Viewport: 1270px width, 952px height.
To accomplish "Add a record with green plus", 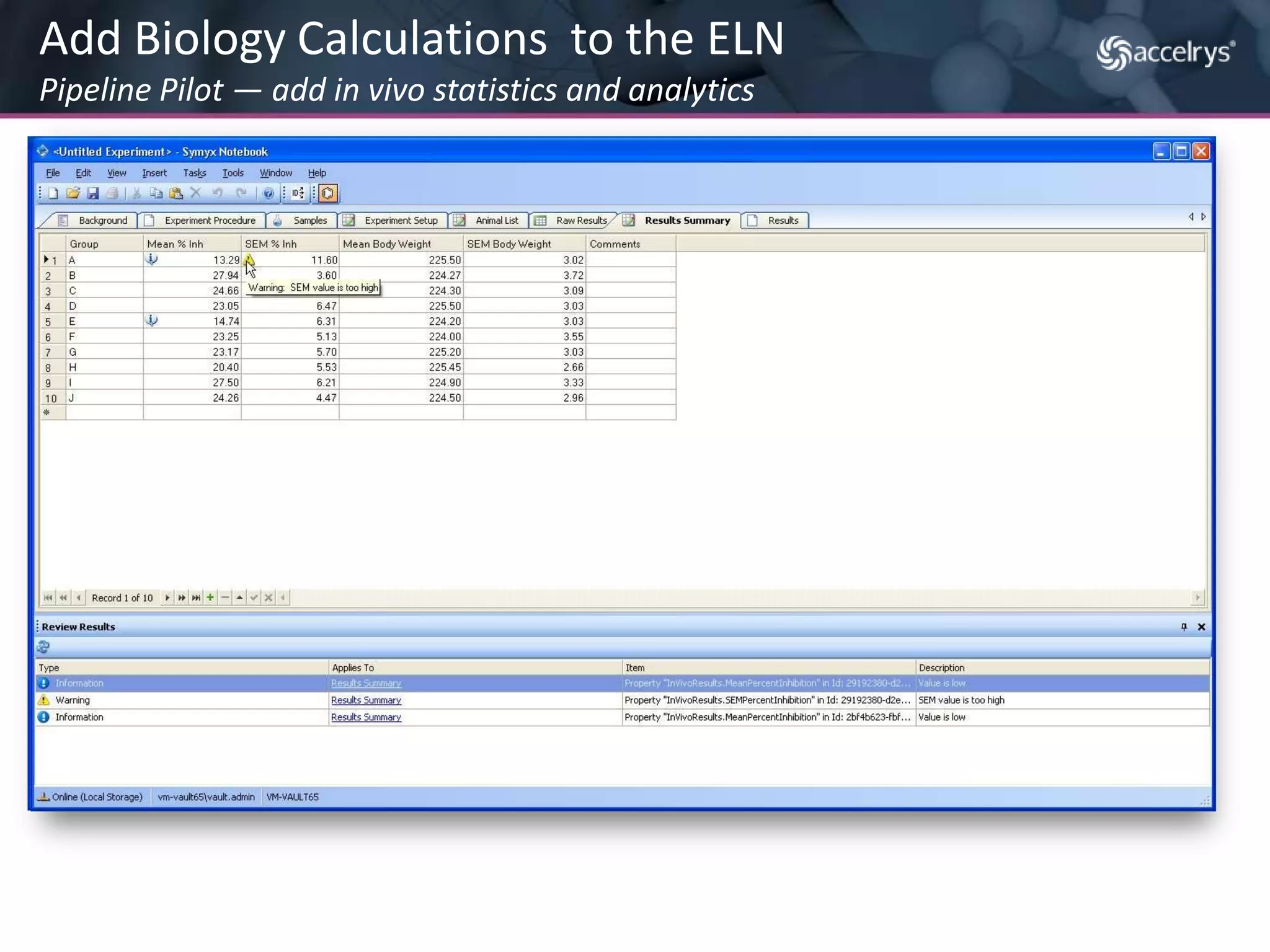I will click(x=210, y=597).
